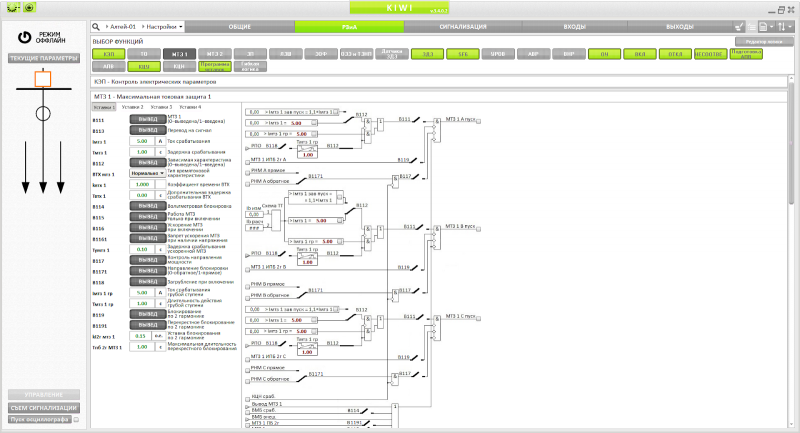Select the АВР function button
The height and width of the screenshot is (433, 800).
pos(534,54)
